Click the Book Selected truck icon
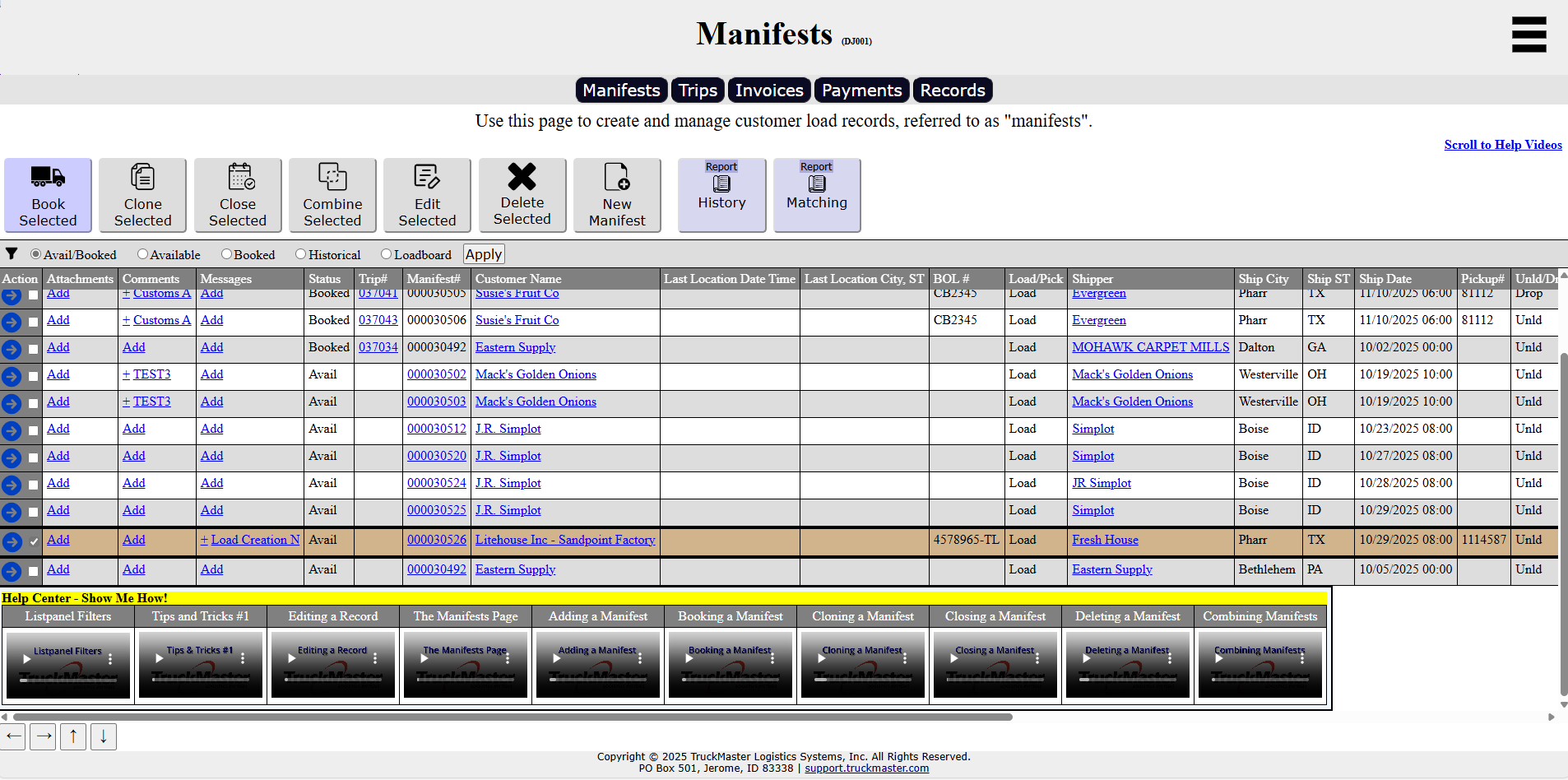1568x780 pixels. 48,177
